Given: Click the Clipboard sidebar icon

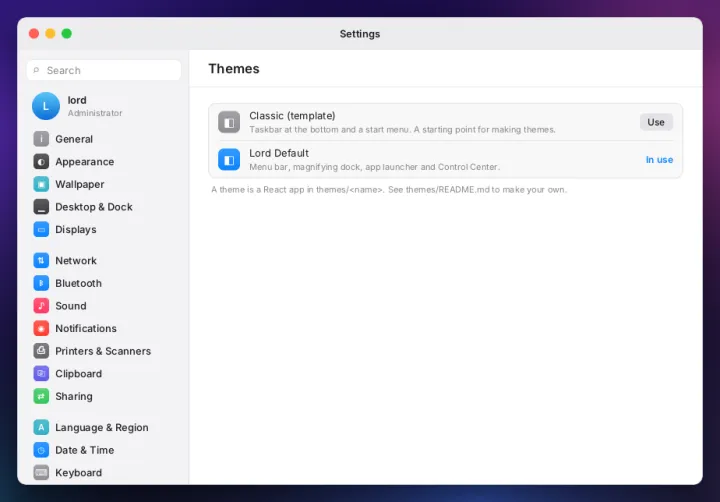Looking at the screenshot, I should [x=41, y=373].
